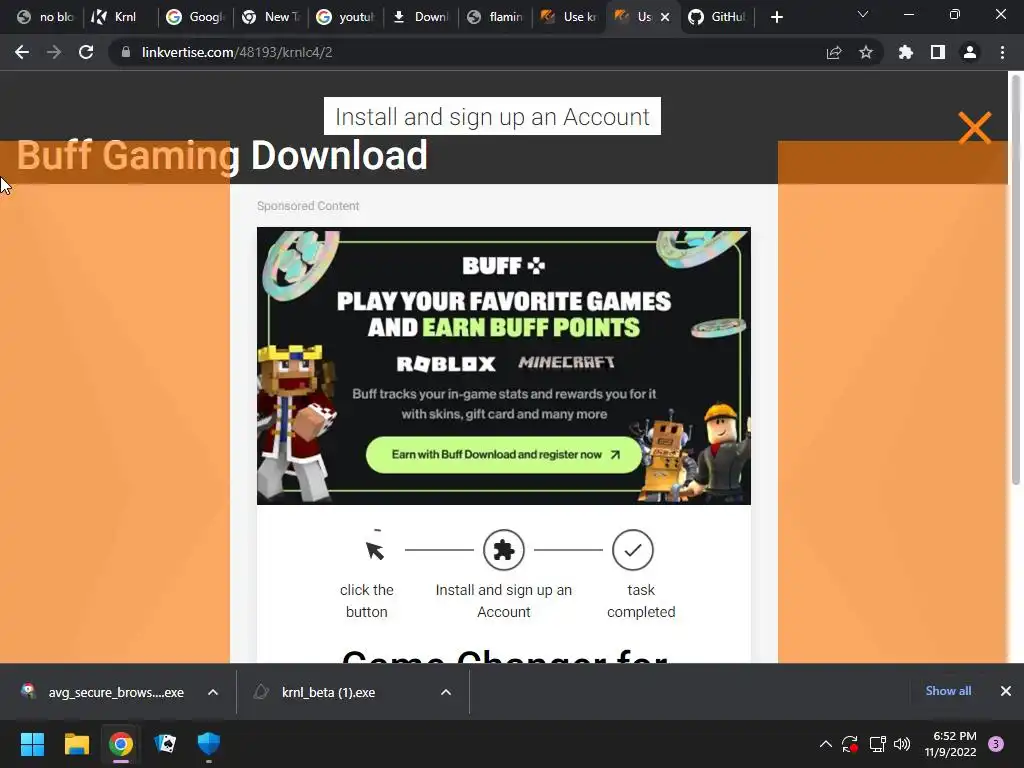The height and width of the screenshot is (768, 1024).
Task: Switch to the Downloads tab
Action: 420,17
